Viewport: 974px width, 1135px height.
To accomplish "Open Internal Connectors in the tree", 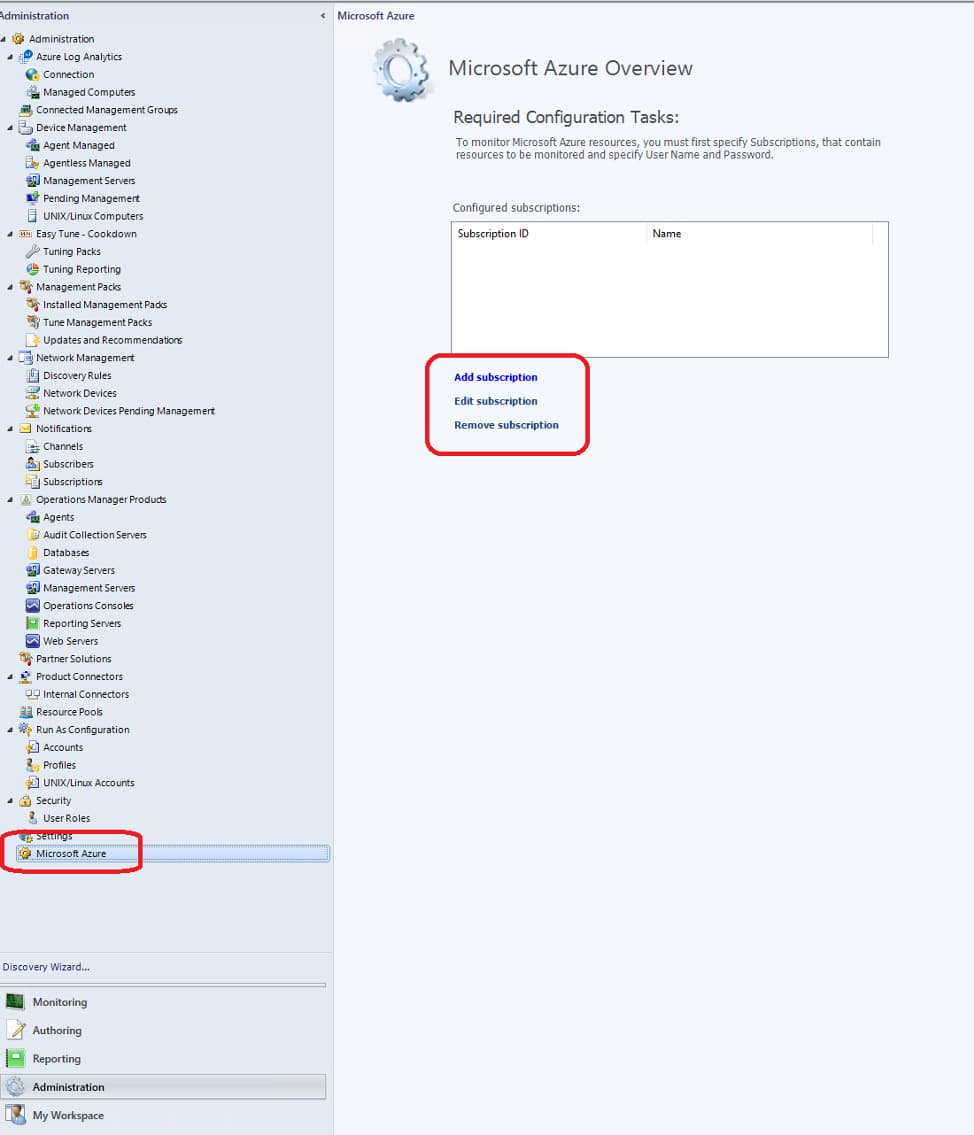I will [86, 694].
